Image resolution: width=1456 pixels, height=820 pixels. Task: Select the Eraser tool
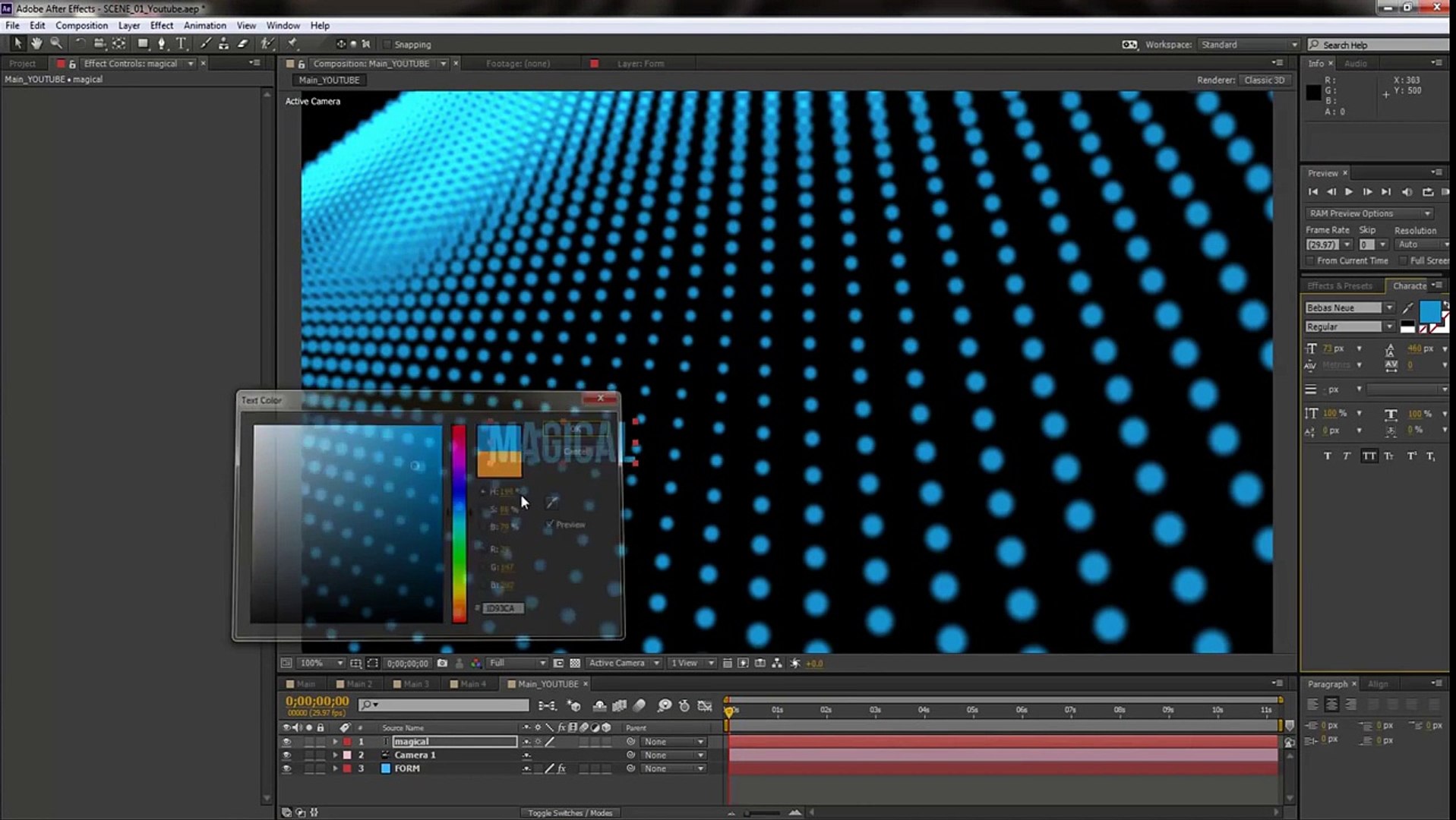243,44
